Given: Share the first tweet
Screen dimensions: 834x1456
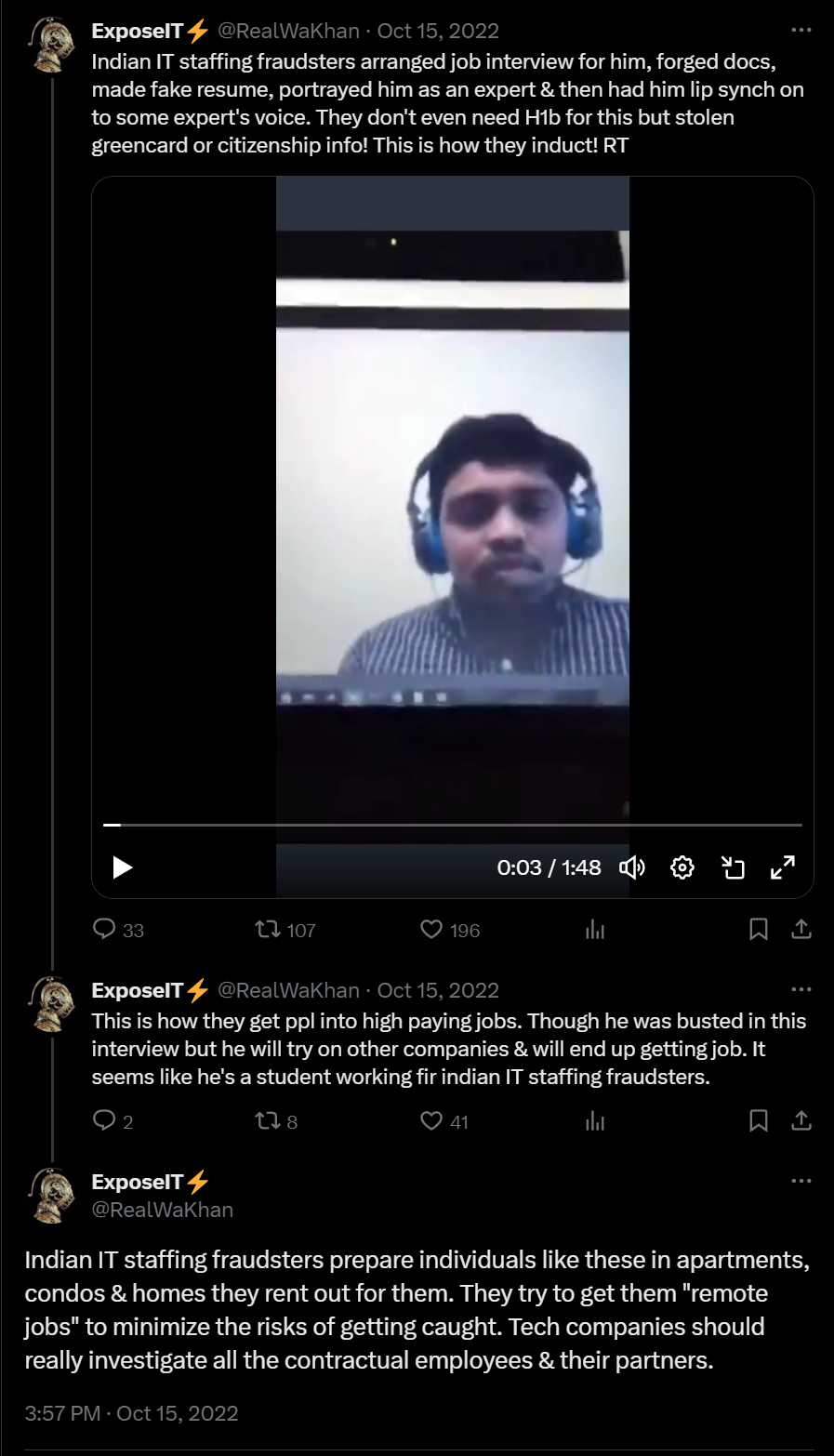Looking at the screenshot, I should [x=801, y=929].
